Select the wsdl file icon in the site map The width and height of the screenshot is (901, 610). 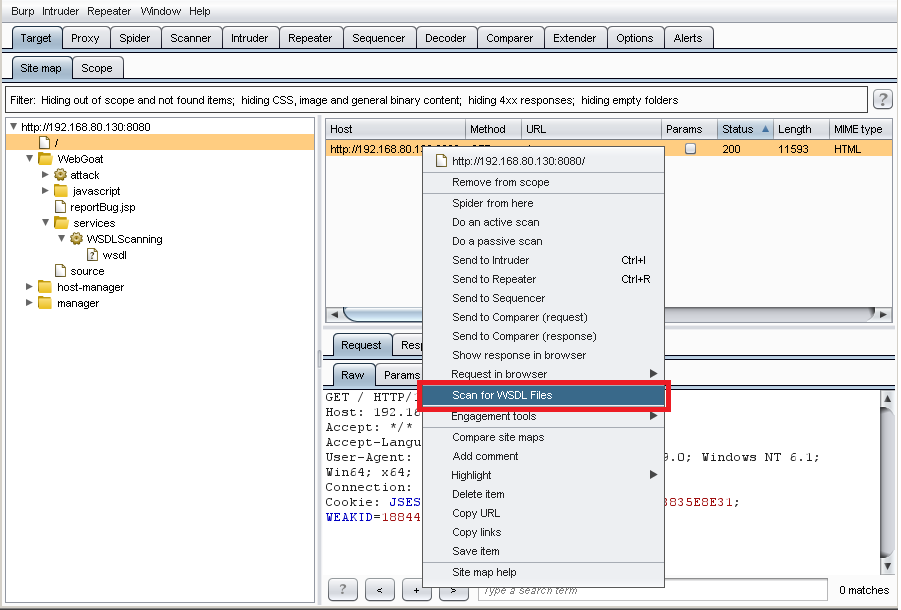(92, 255)
